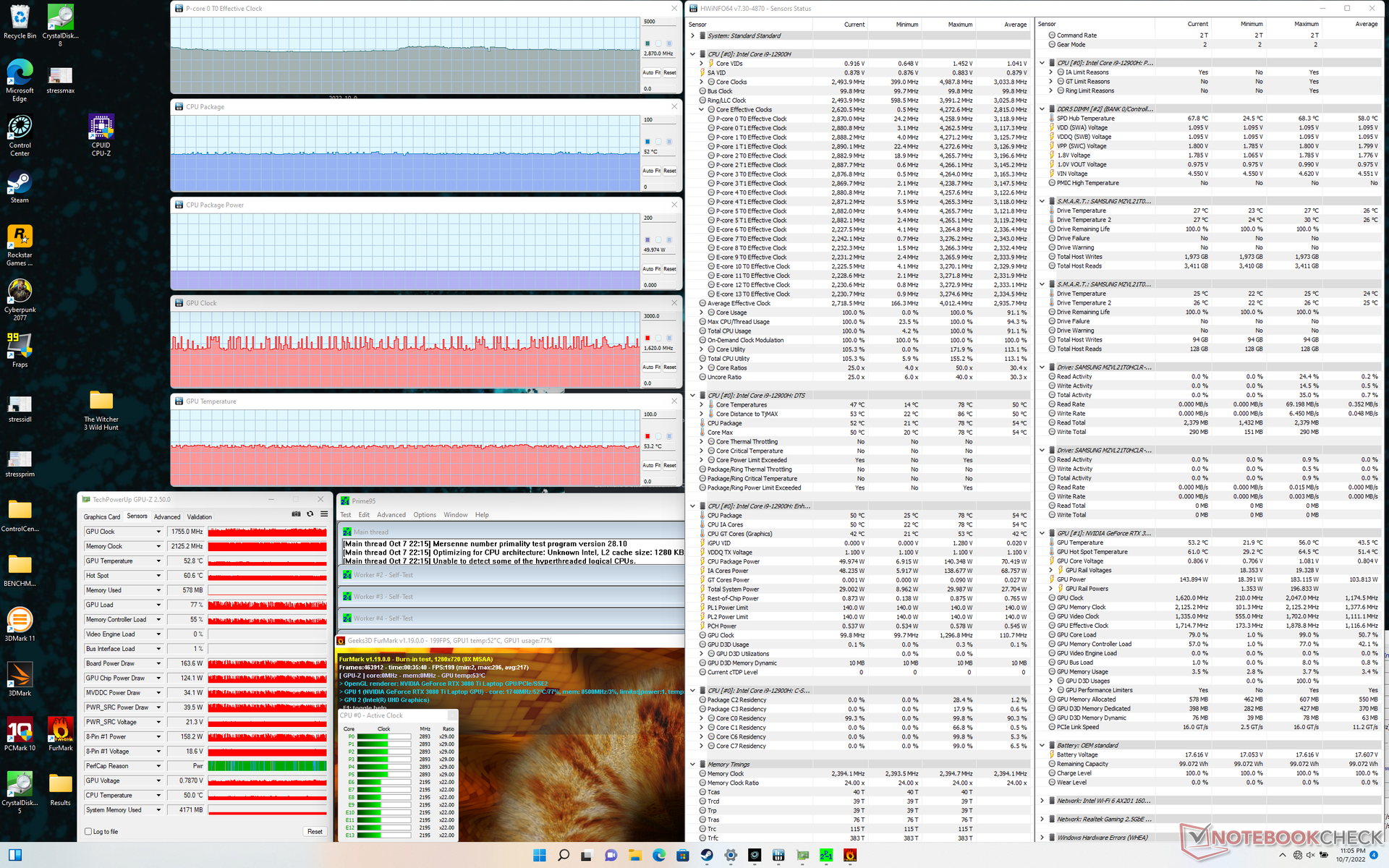
Task: Expand Network: Intel Wi-Fi 6 AX201 section
Action: point(1042,801)
